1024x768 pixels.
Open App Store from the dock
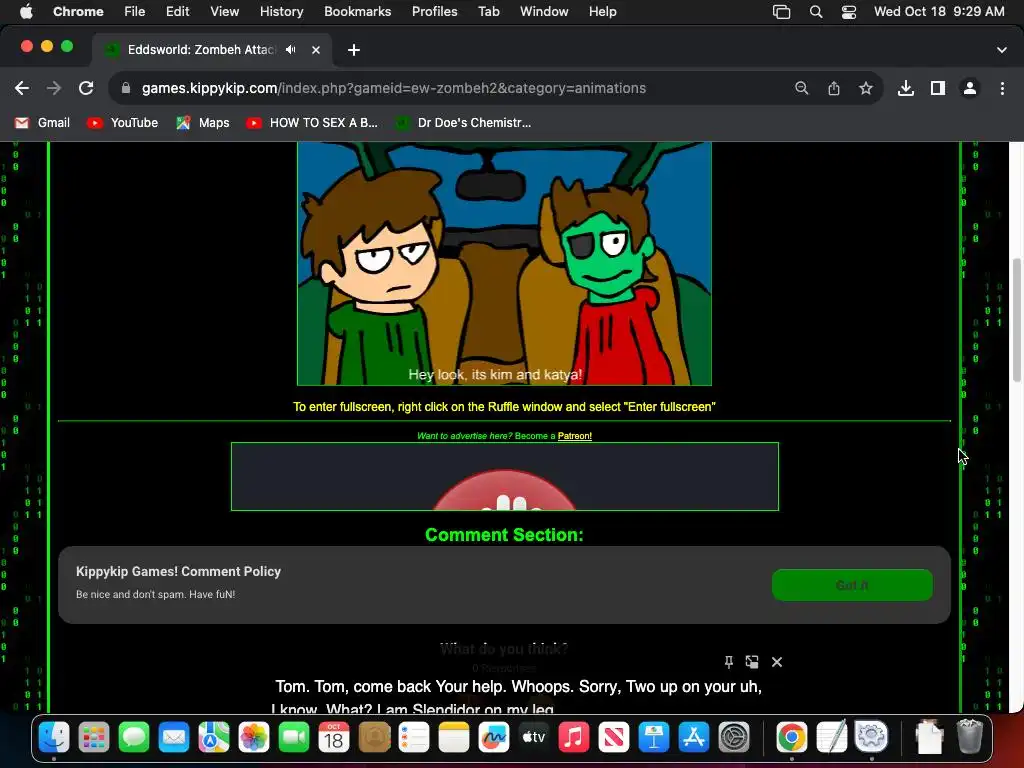coord(694,737)
